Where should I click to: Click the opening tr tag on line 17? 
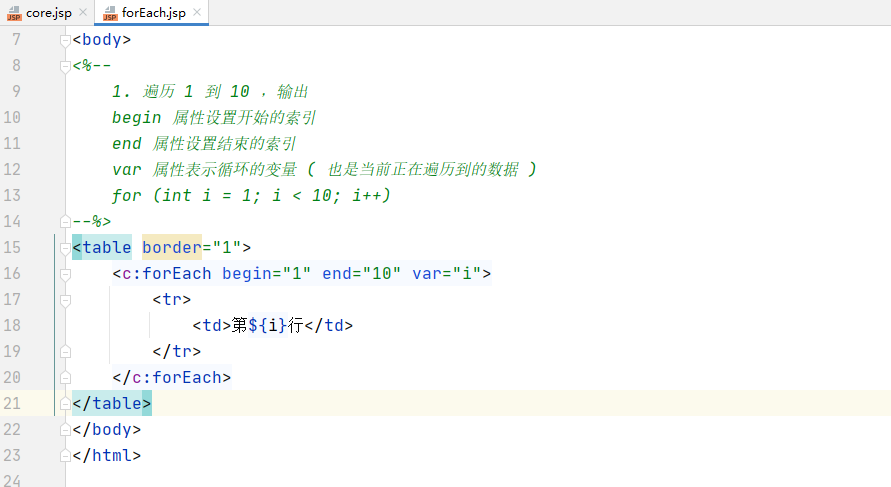pyautogui.click(x=172, y=299)
